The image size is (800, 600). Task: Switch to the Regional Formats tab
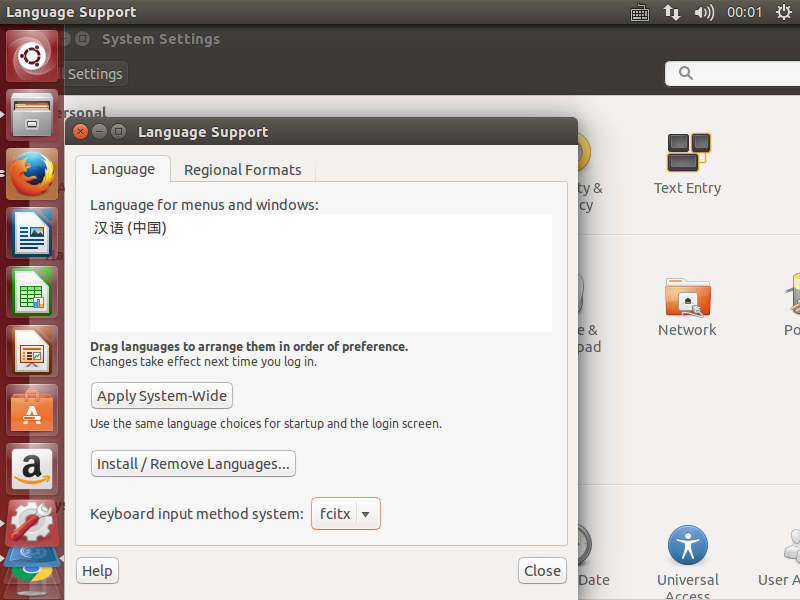[x=242, y=170]
